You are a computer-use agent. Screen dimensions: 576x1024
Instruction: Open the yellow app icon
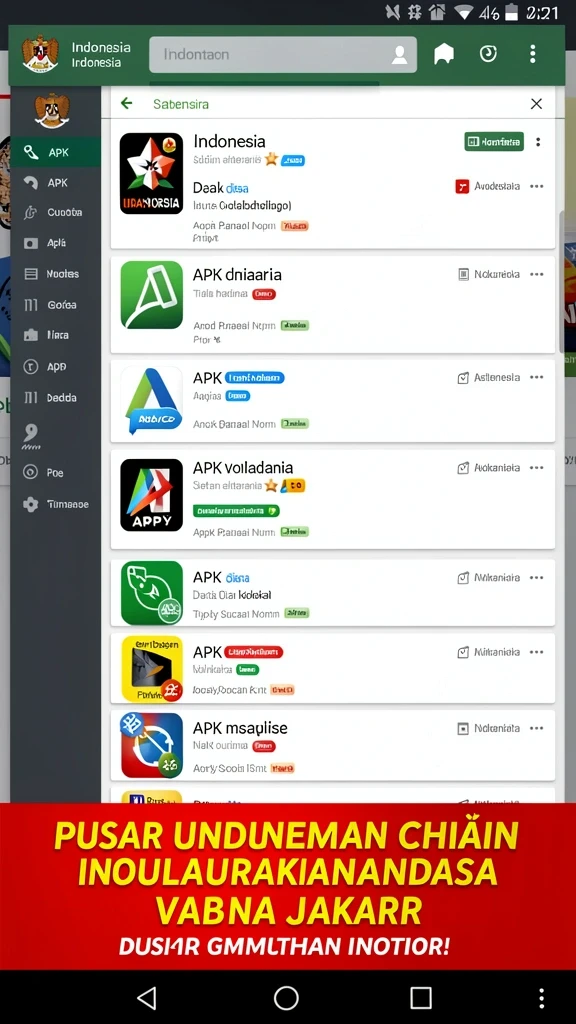coord(152,669)
